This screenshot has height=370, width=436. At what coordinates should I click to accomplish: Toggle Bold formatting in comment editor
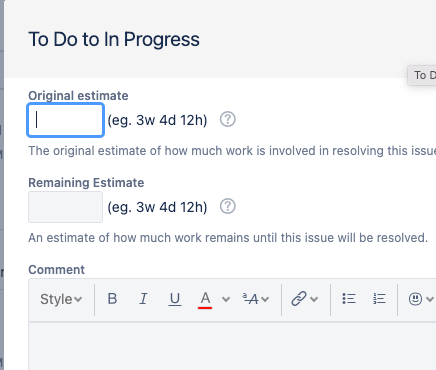112,299
